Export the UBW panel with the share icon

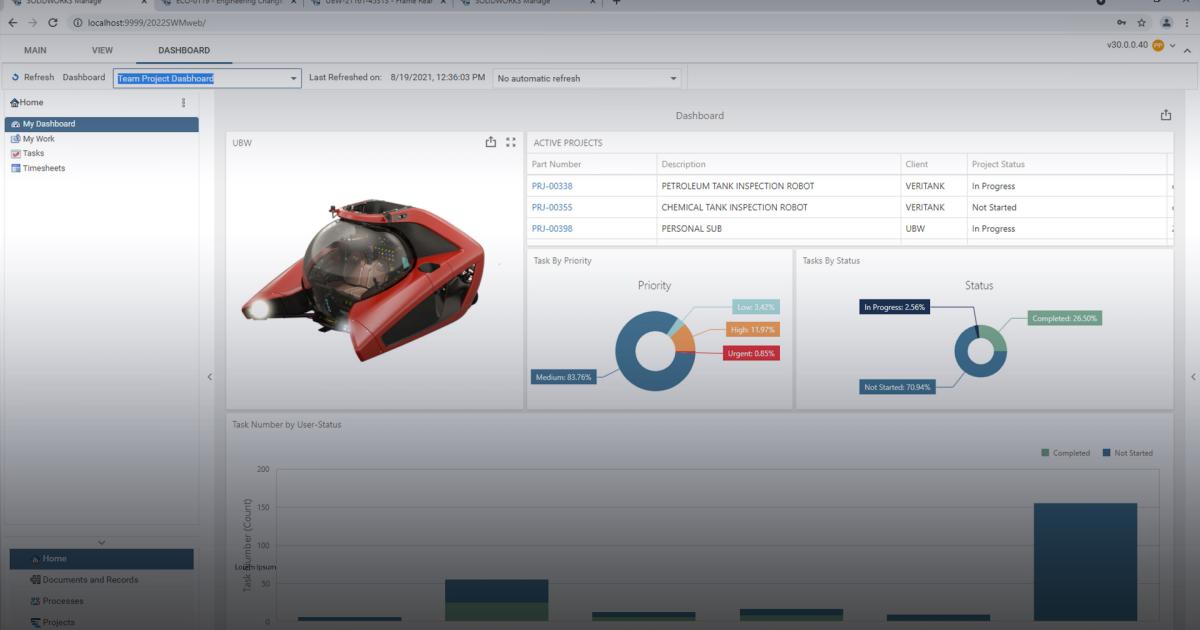tap(491, 142)
